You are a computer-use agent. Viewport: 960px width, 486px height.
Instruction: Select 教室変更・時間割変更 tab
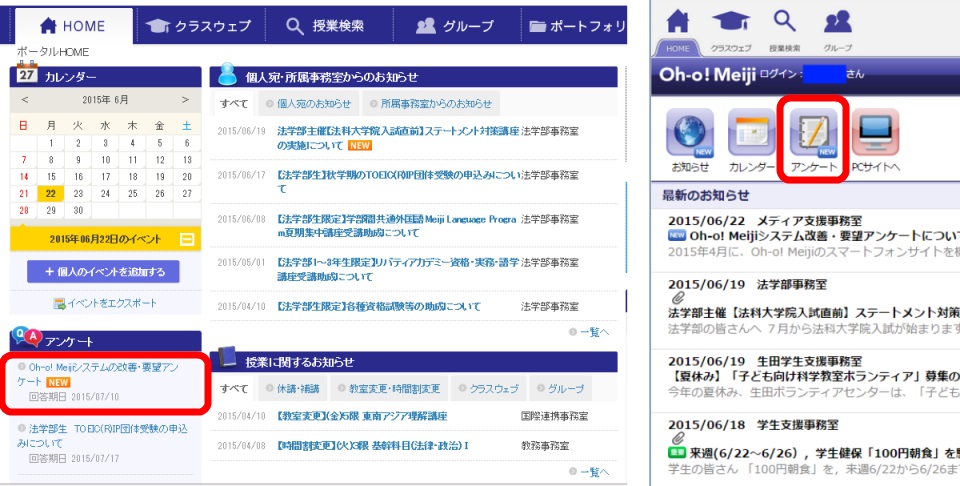coord(390,389)
